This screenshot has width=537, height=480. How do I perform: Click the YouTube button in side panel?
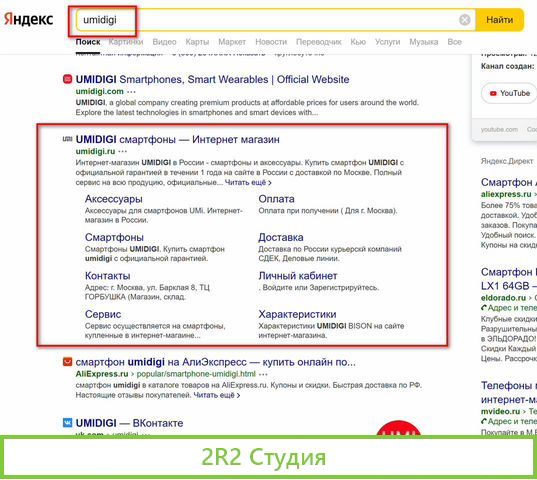(510, 93)
